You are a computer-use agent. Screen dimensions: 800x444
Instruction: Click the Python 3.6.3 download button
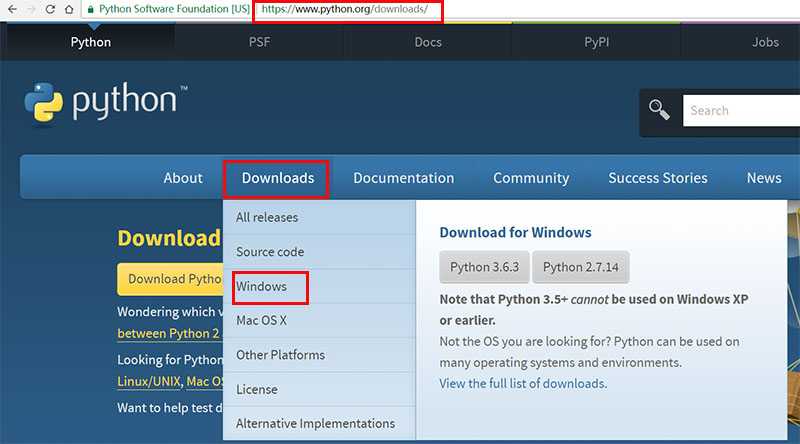(484, 267)
